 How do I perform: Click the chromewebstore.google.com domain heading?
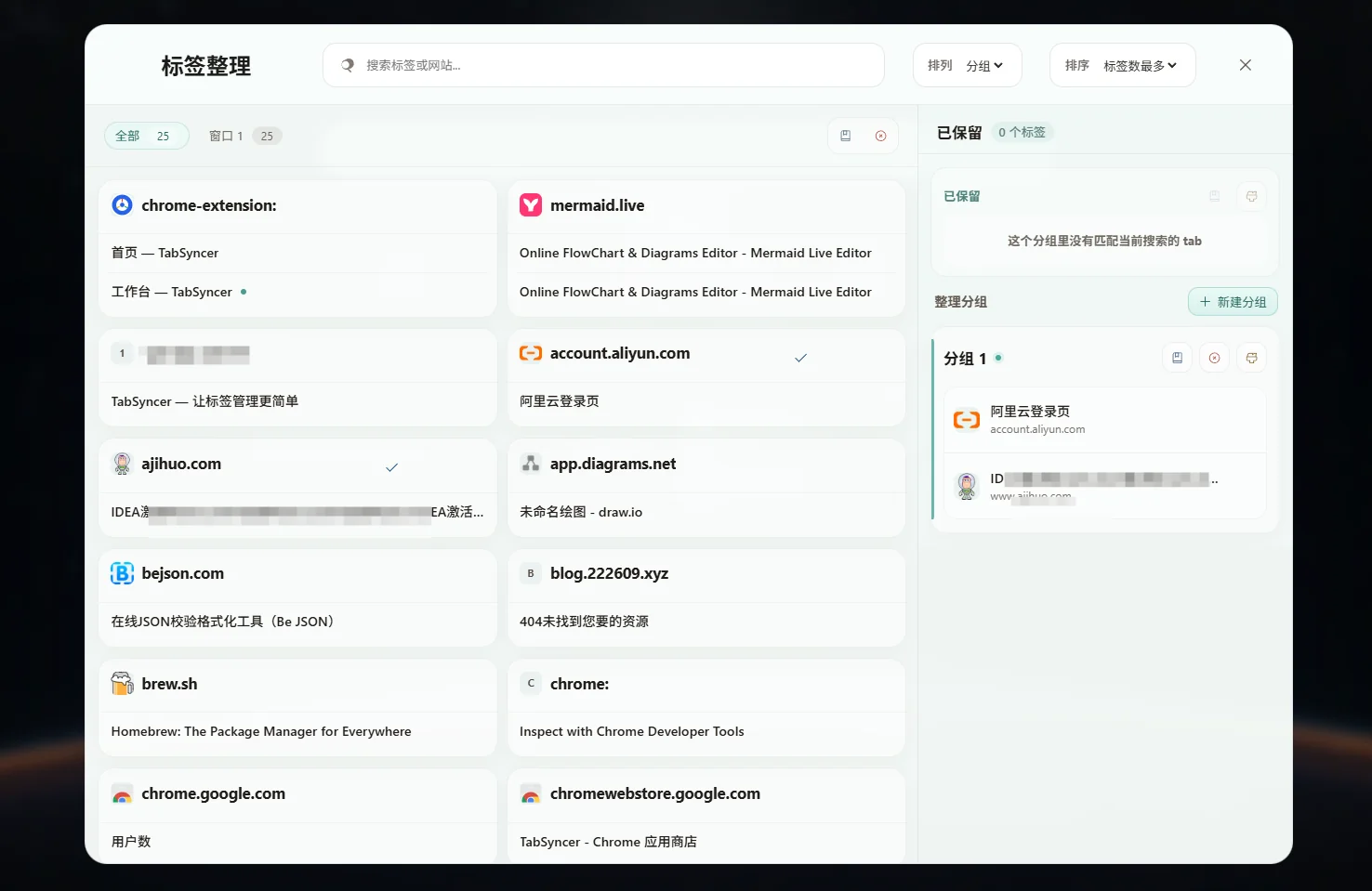pos(655,794)
